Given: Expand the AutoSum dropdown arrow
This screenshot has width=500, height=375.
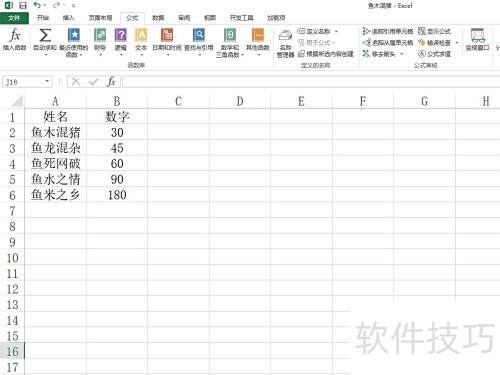Looking at the screenshot, I should 45,54.
